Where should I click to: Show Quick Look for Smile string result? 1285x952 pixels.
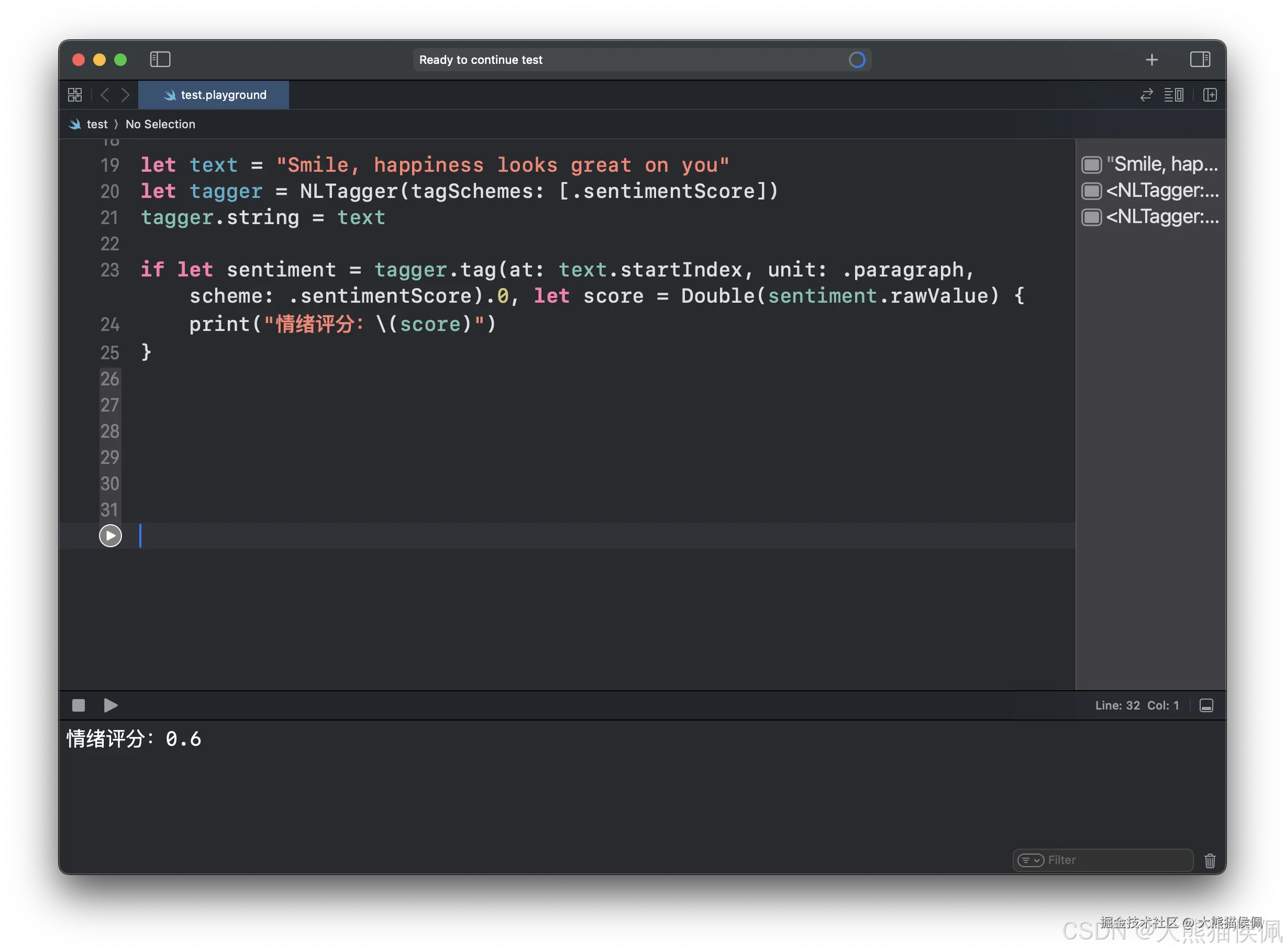tap(1091, 165)
